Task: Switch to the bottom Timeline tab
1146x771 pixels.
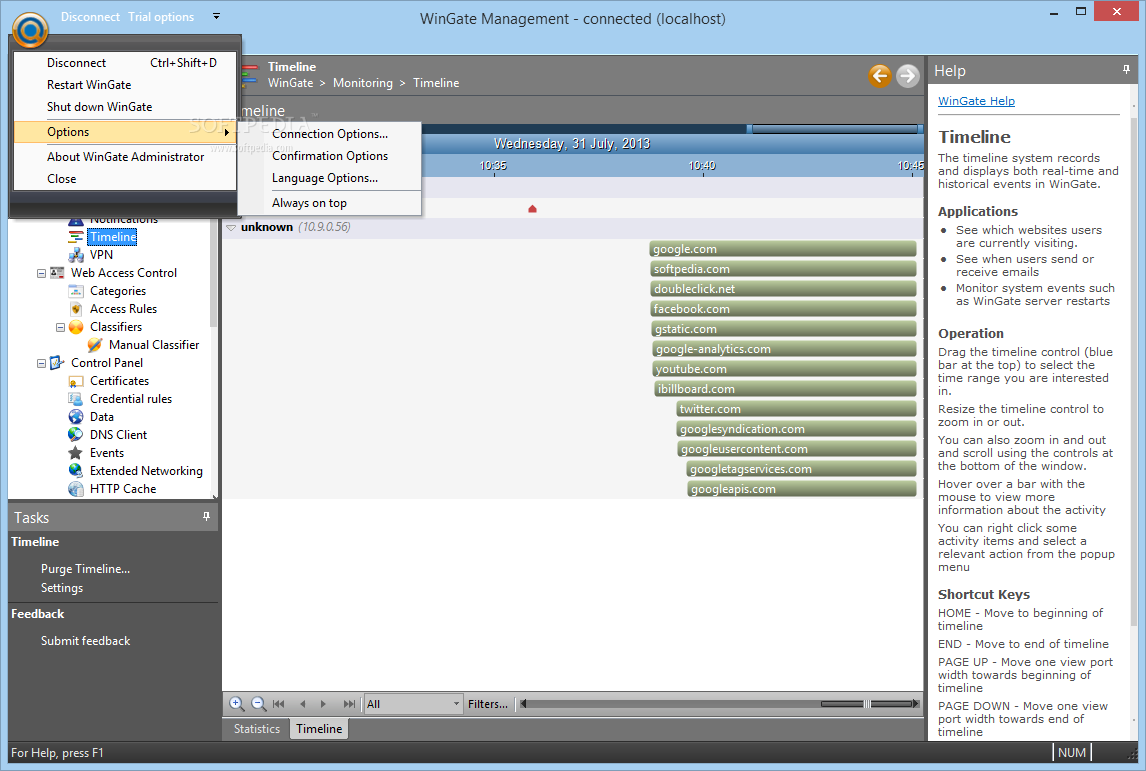Action: [319, 729]
